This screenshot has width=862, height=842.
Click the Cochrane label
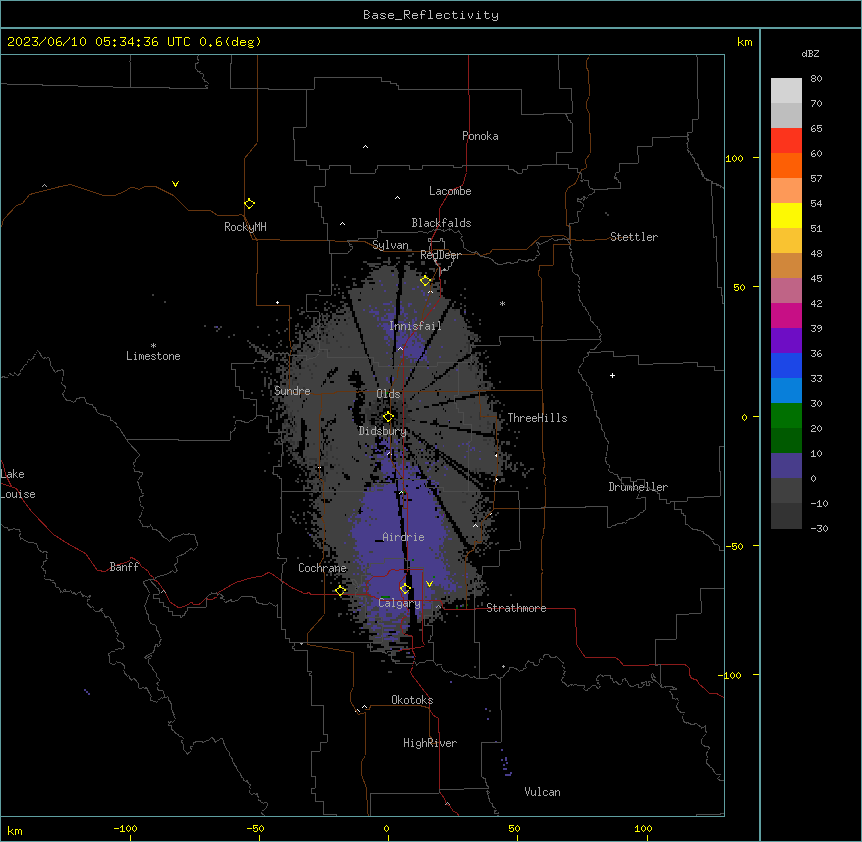[322, 568]
